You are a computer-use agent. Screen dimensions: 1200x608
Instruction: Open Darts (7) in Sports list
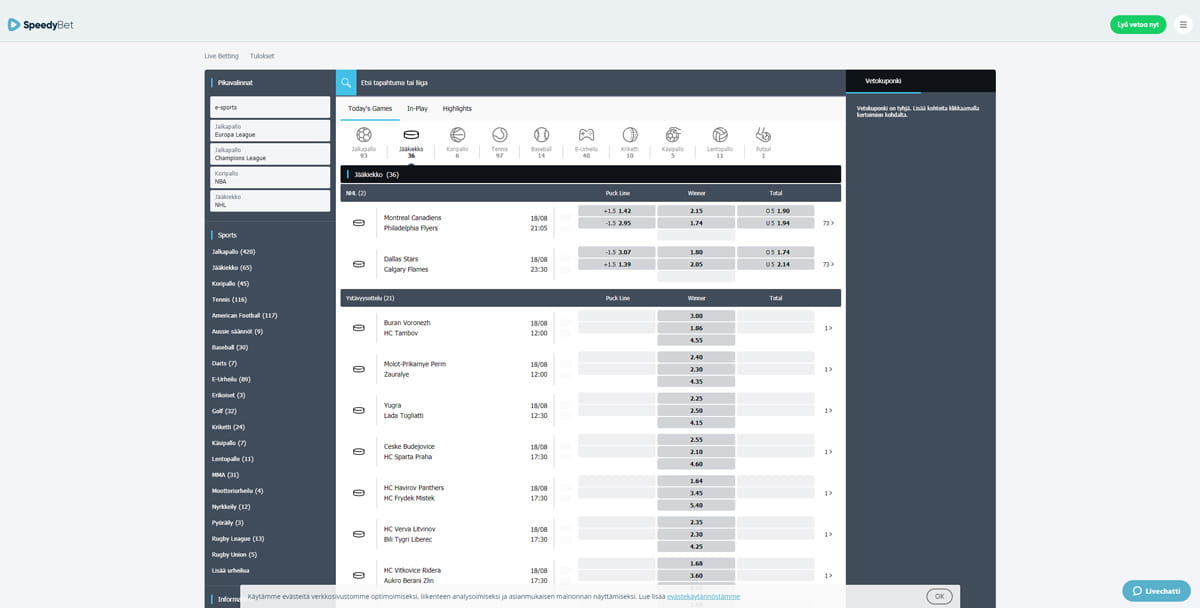click(x=224, y=363)
